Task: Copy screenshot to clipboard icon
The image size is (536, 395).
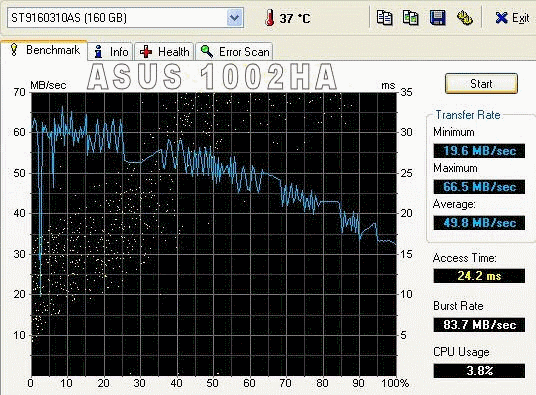Action: click(x=411, y=17)
